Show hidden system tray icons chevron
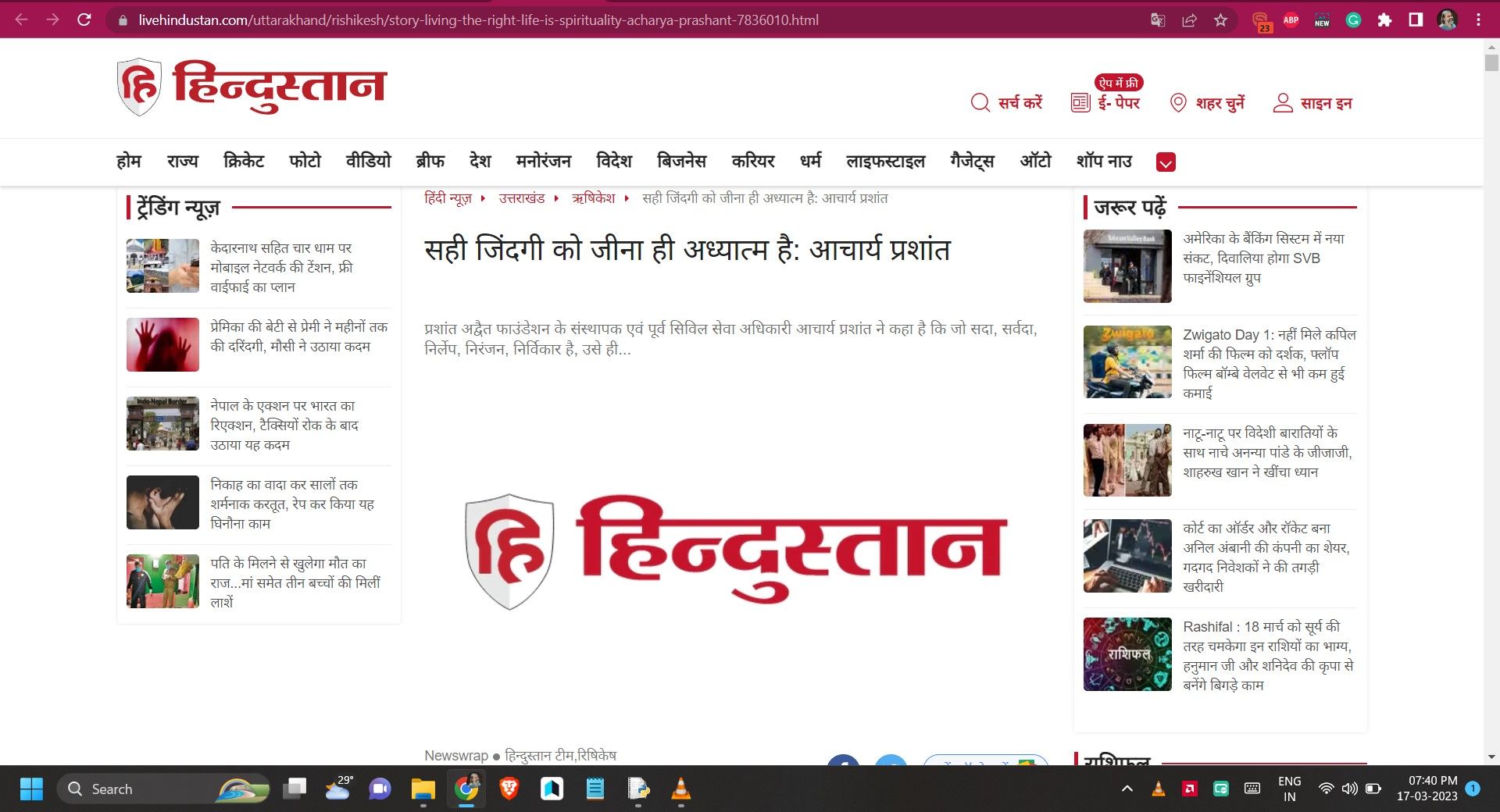 pos(1127,789)
